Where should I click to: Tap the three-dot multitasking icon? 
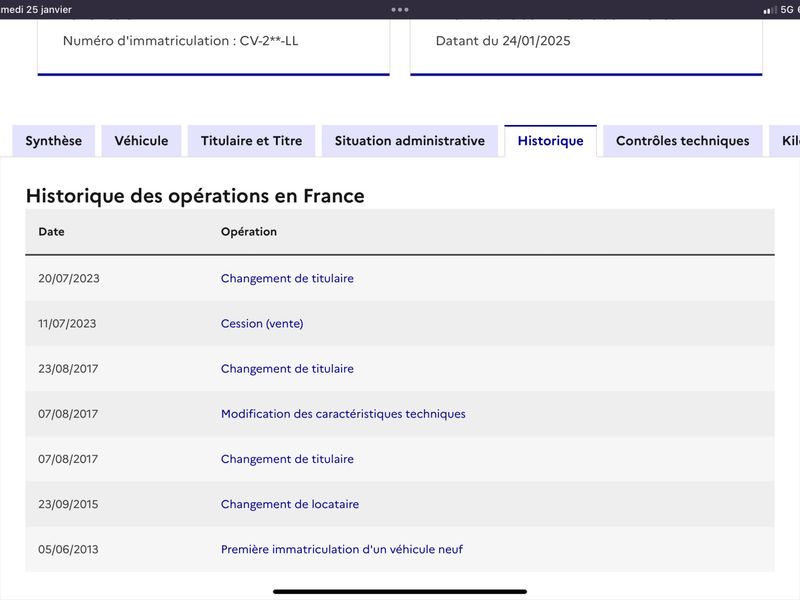(400, 9)
